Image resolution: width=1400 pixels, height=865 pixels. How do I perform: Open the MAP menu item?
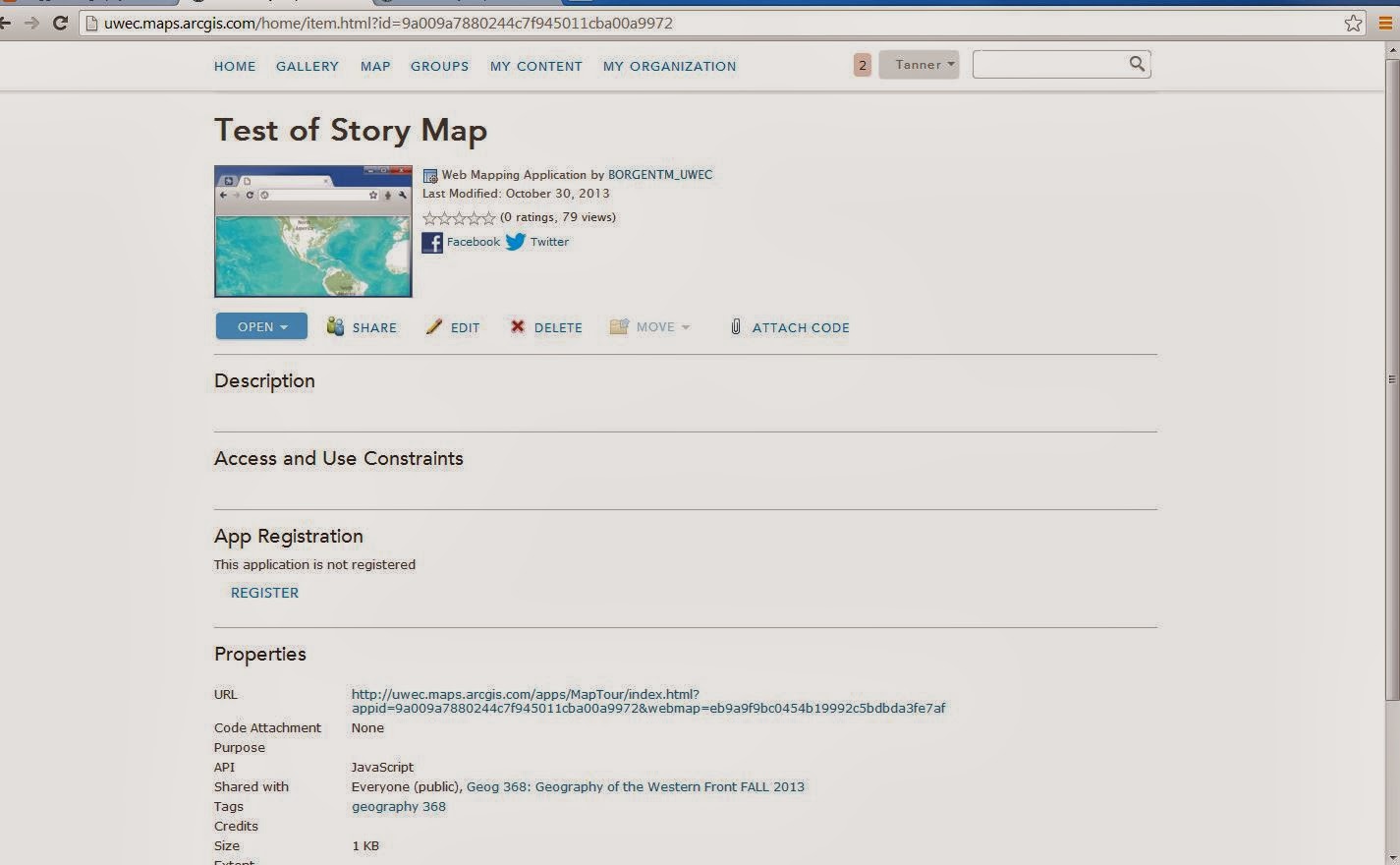375,66
